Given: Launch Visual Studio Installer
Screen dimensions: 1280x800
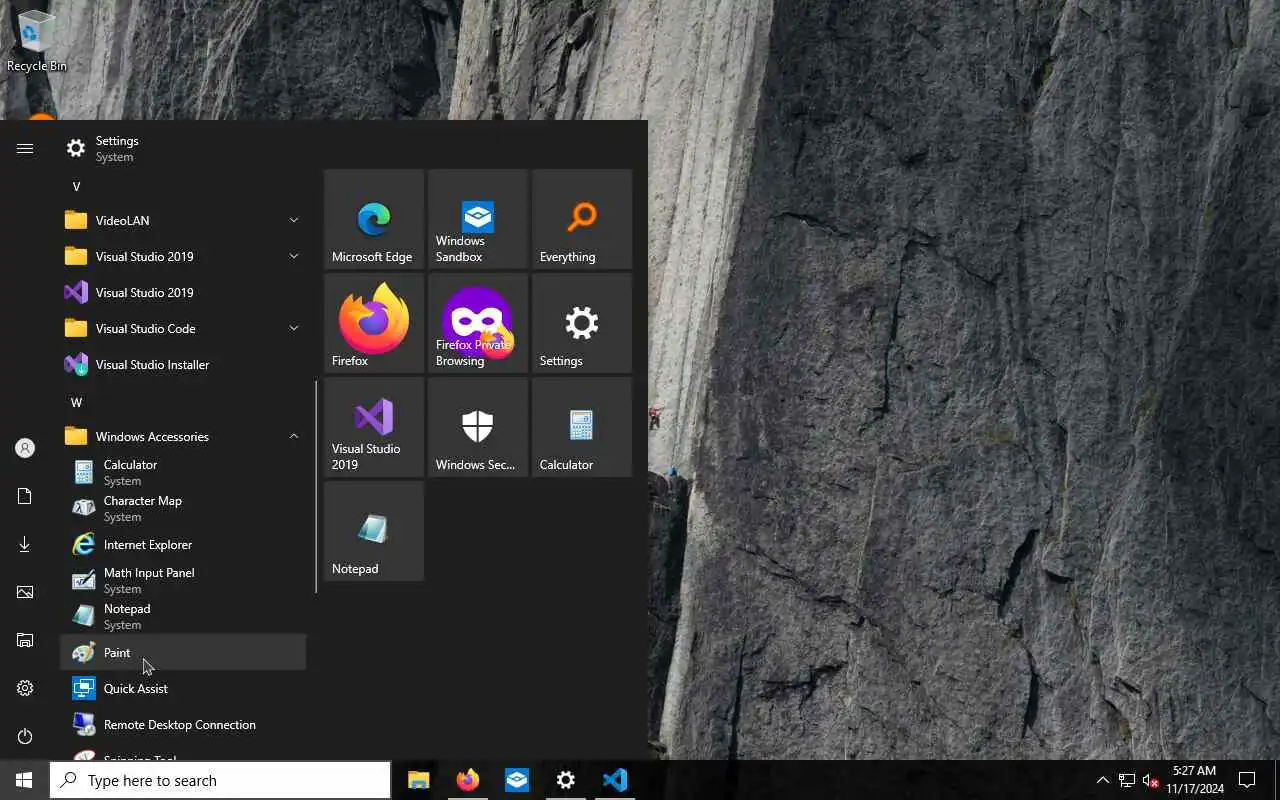Looking at the screenshot, I should tap(183, 364).
